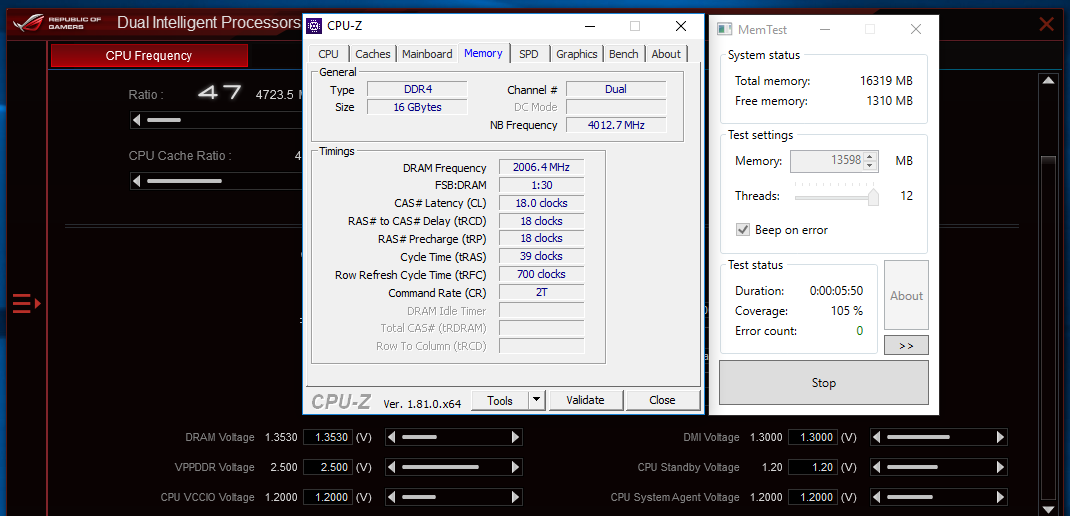The image size is (1070, 516).
Task: Click the DRAM Frequency value 2006.4 MHz
Action: tap(541, 167)
